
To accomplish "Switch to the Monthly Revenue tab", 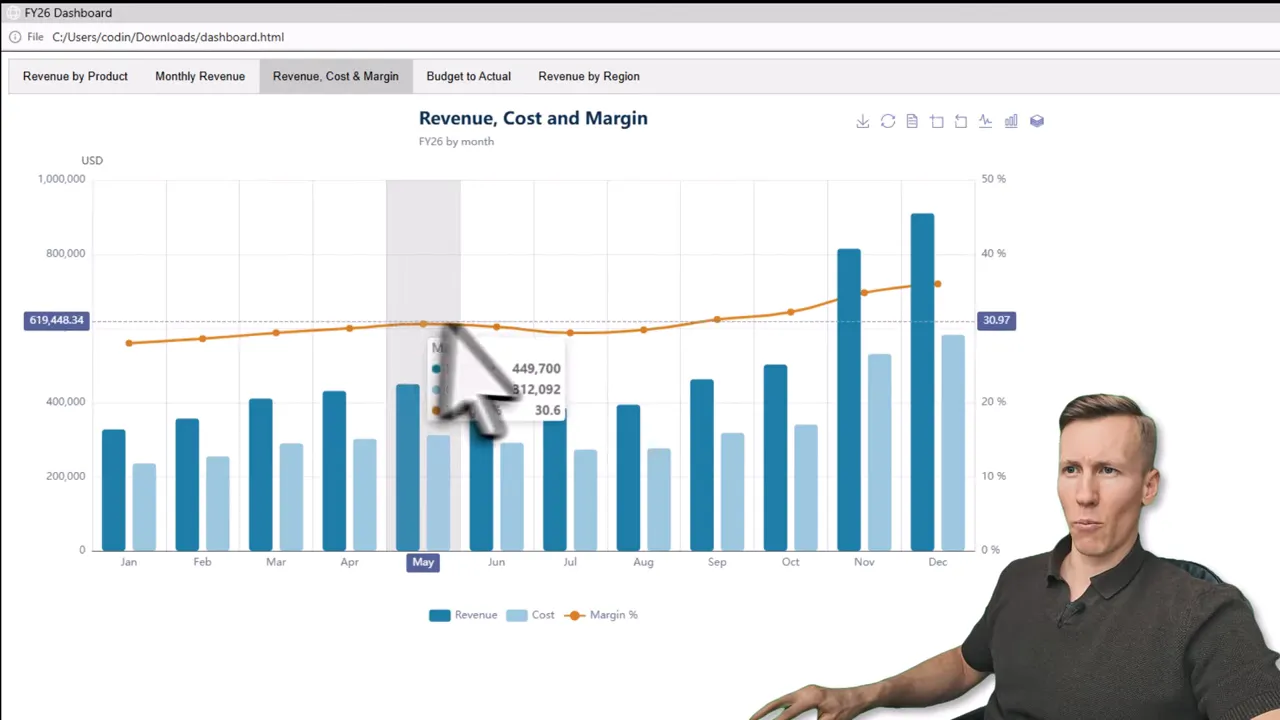I will (x=200, y=76).
